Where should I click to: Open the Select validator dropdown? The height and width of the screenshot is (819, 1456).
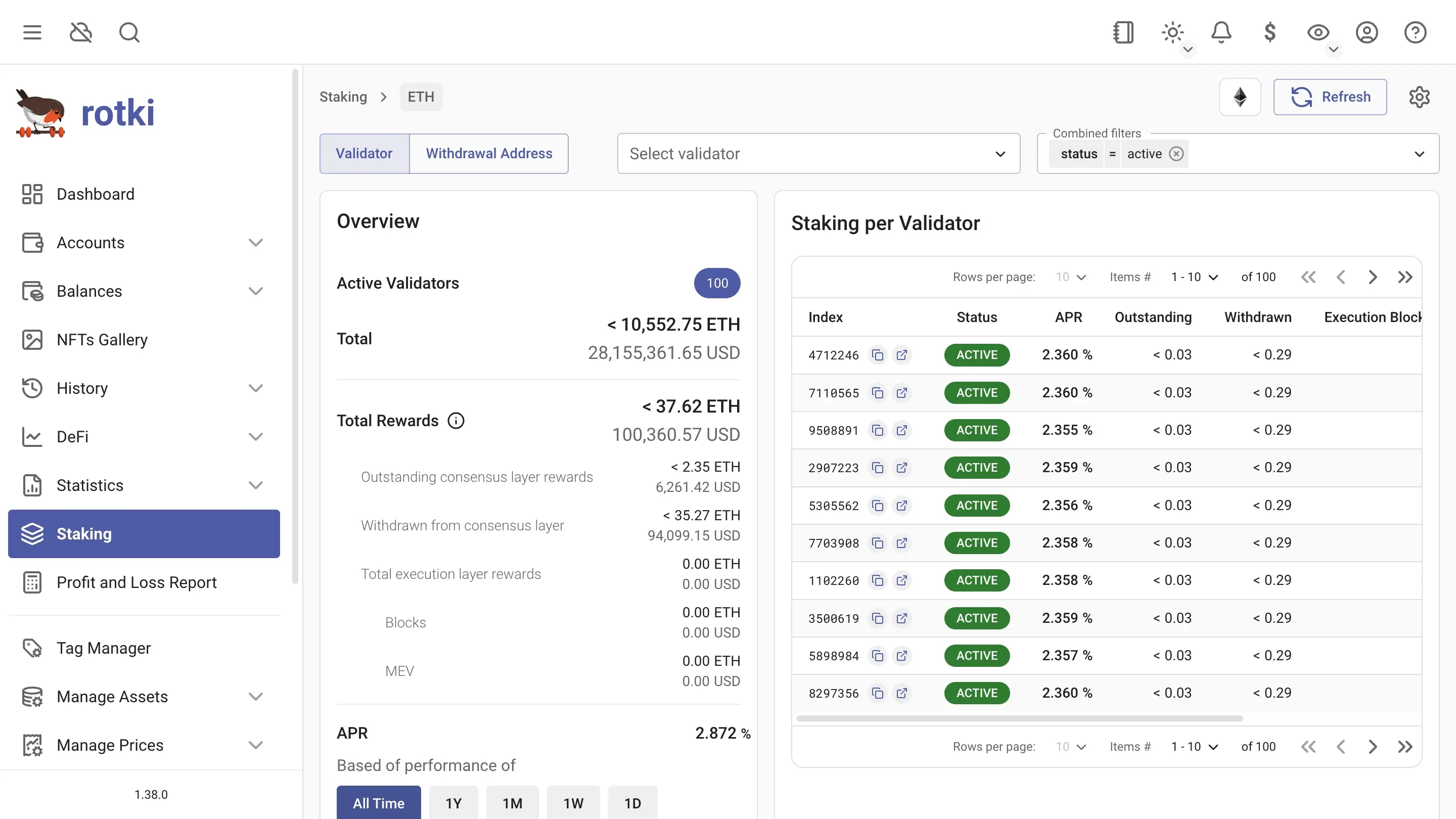click(x=818, y=154)
